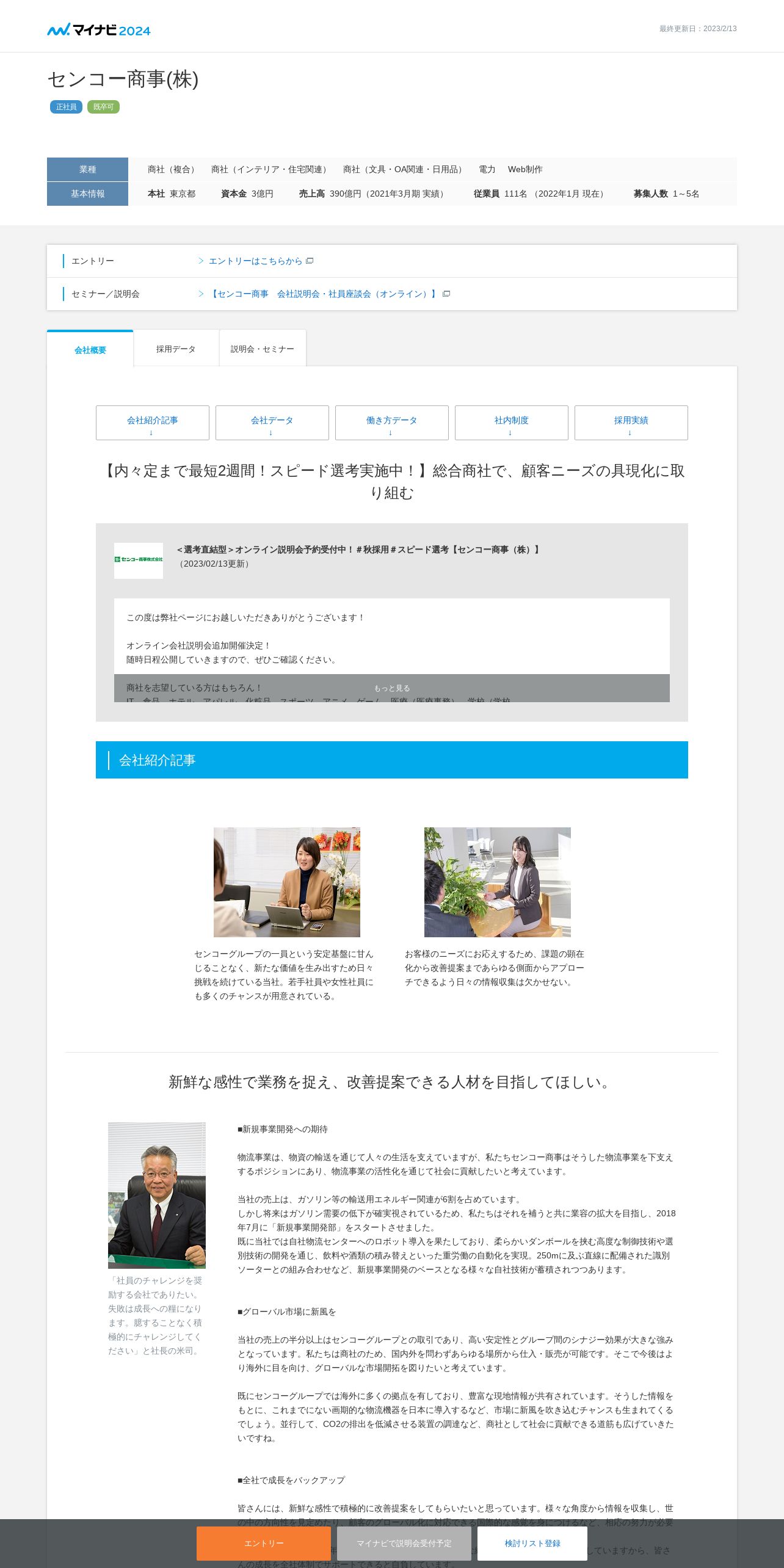Jump to 働き方データ section
The image size is (784, 1568).
pyautogui.click(x=392, y=423)
